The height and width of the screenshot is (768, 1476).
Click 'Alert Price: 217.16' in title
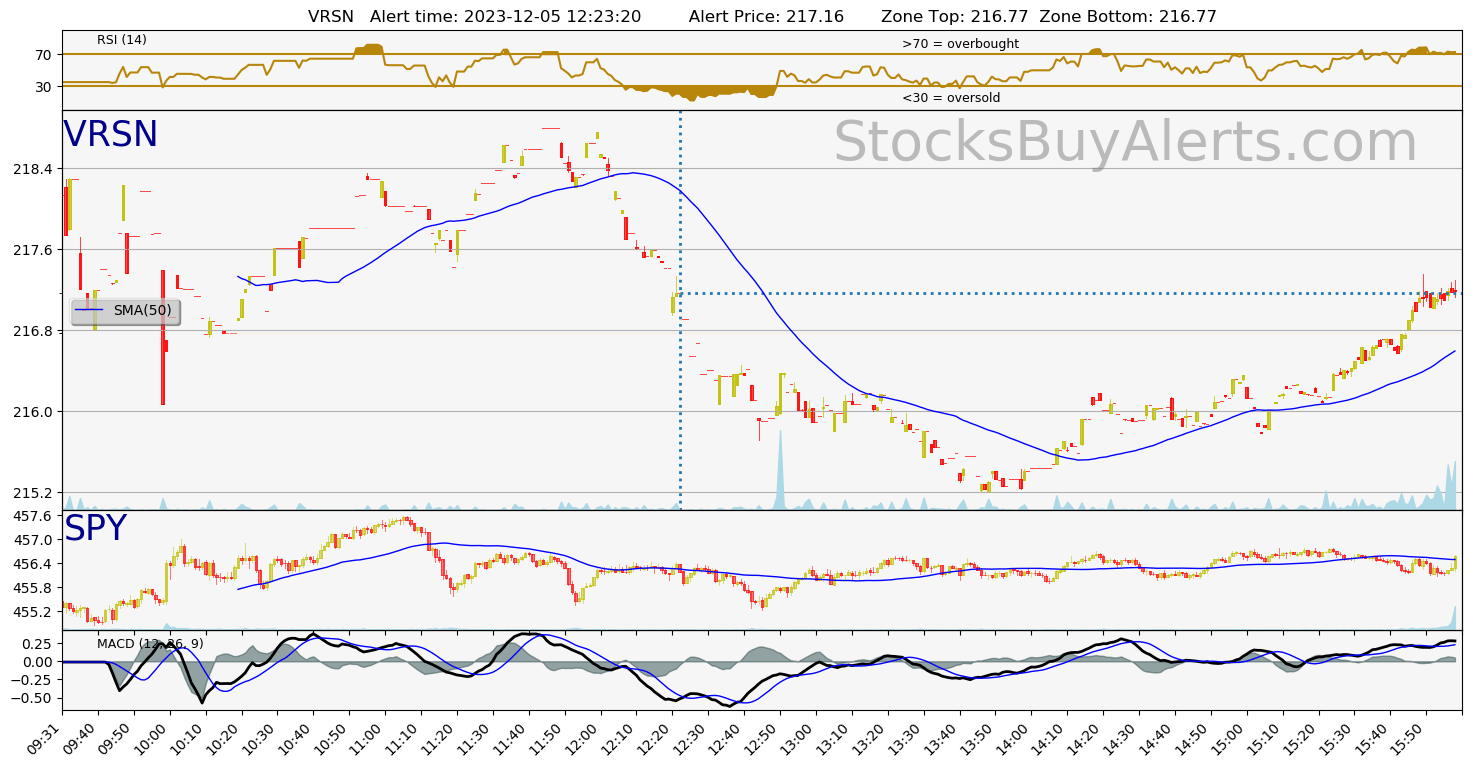pyautogui.click(x=766, y=17)
